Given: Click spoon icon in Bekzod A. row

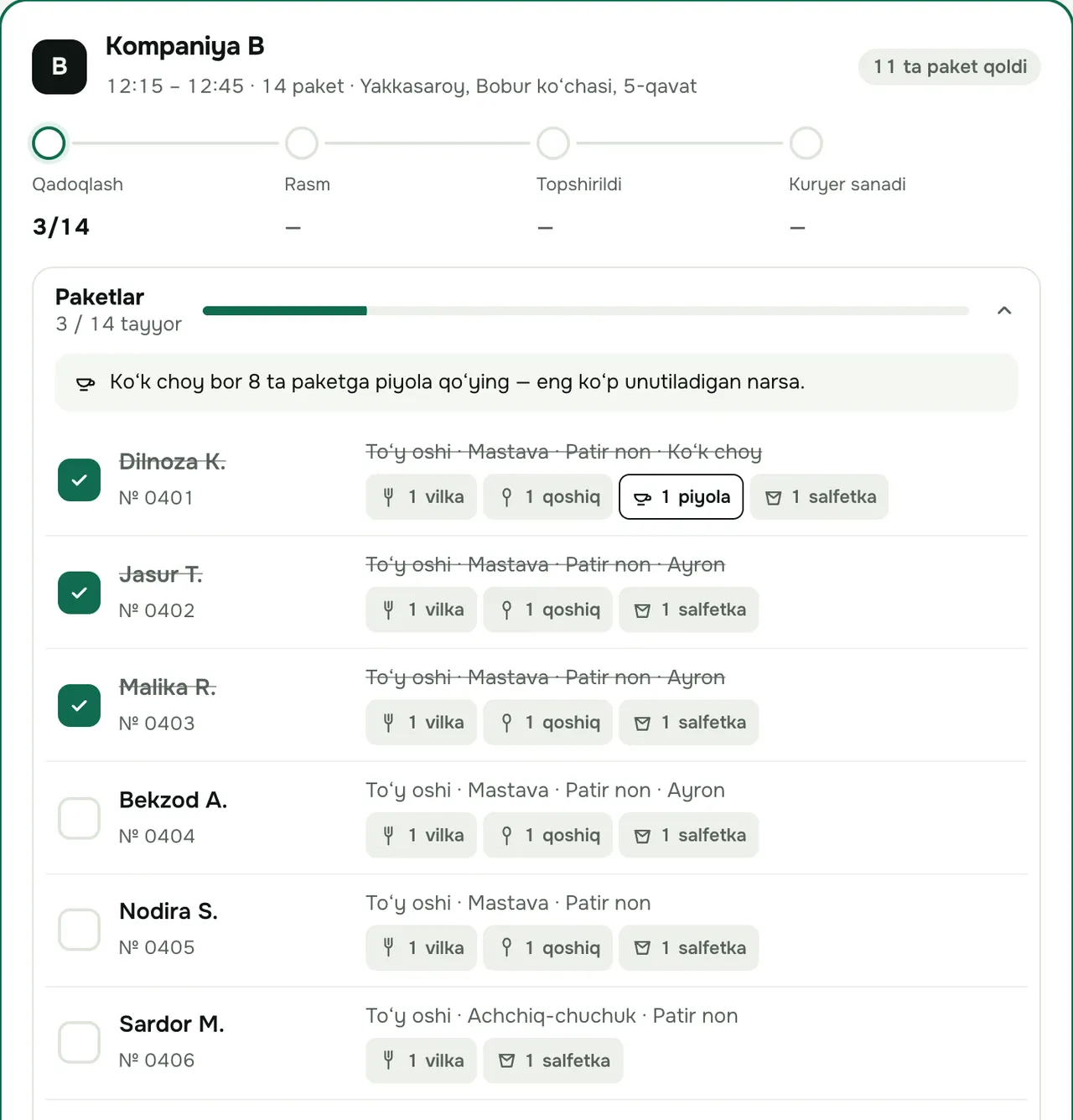Looking at the screenshot, I should (506, 835).
